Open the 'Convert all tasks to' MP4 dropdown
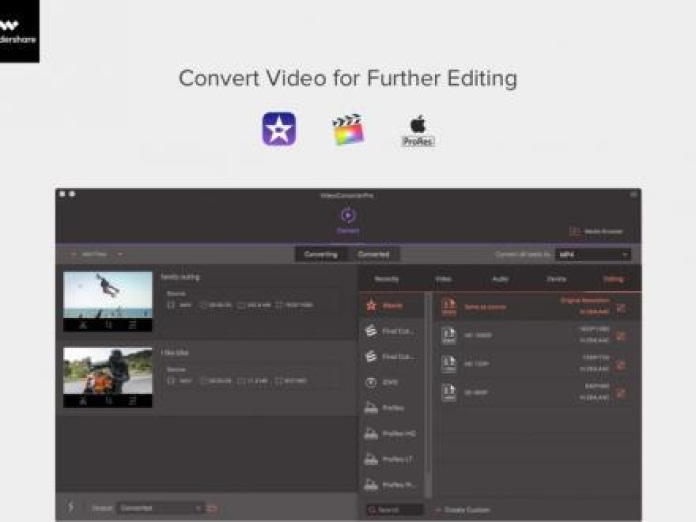Viewport: 696px width, 522px height. tap(593, 254)
